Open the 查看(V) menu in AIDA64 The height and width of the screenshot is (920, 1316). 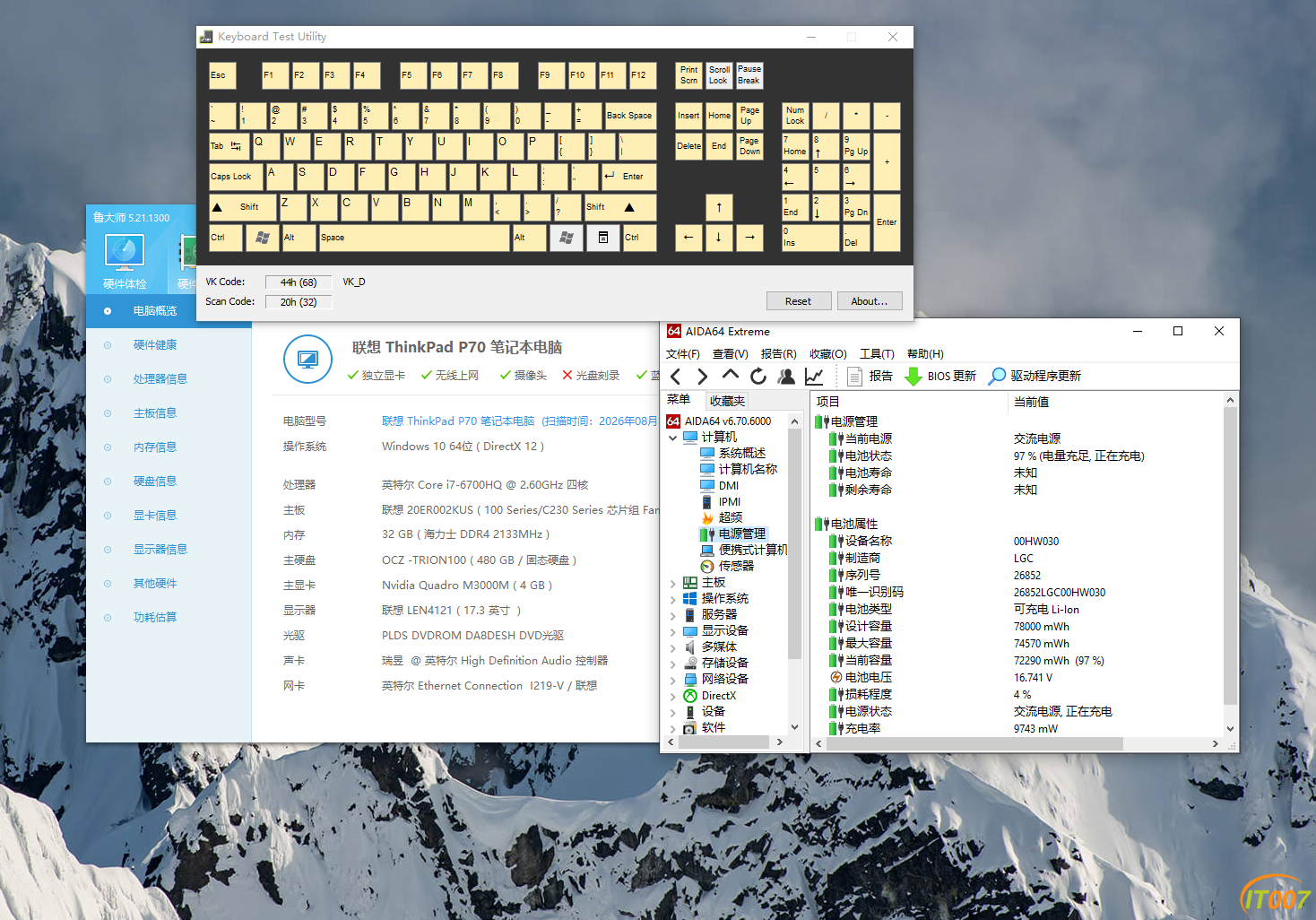click(731, 354)
